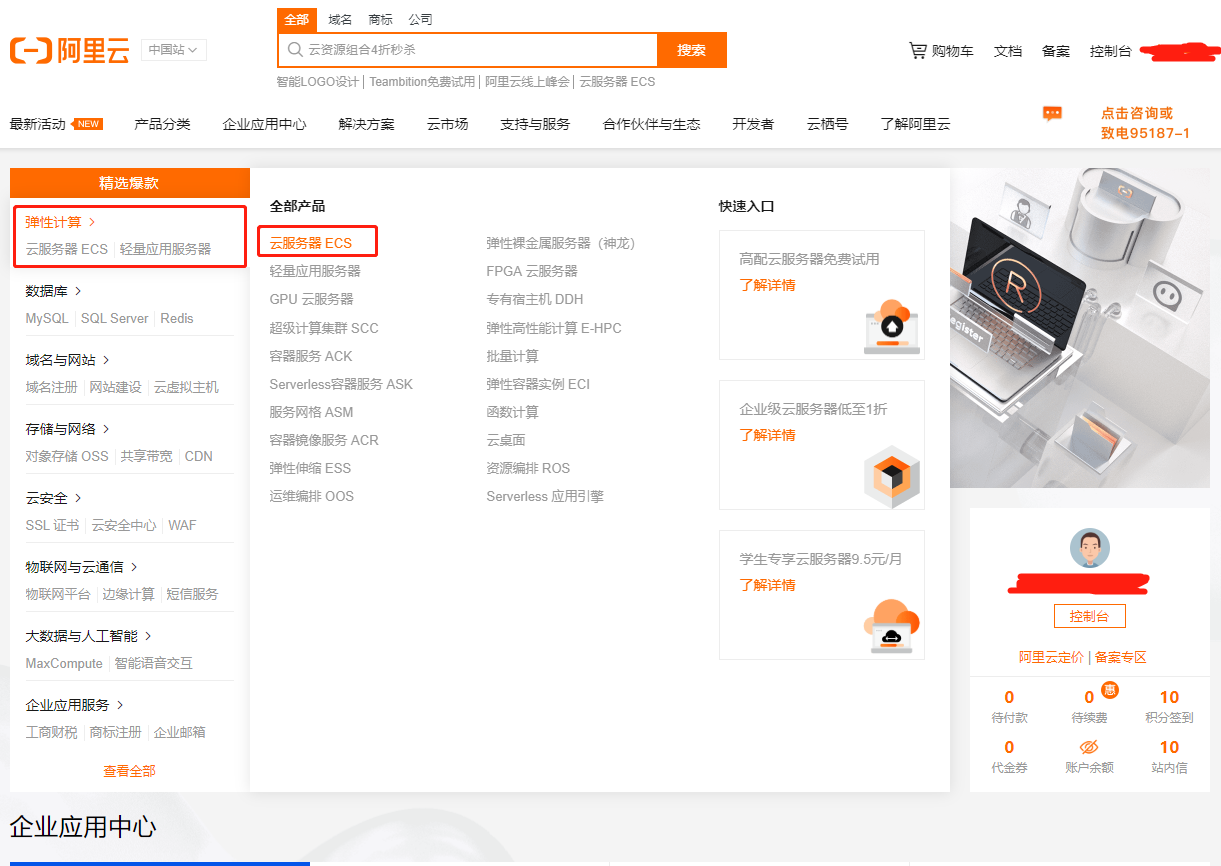Viewport: 1221px width, 866px height.
Task: Open 函数计算 product
Action: point(512,412)
